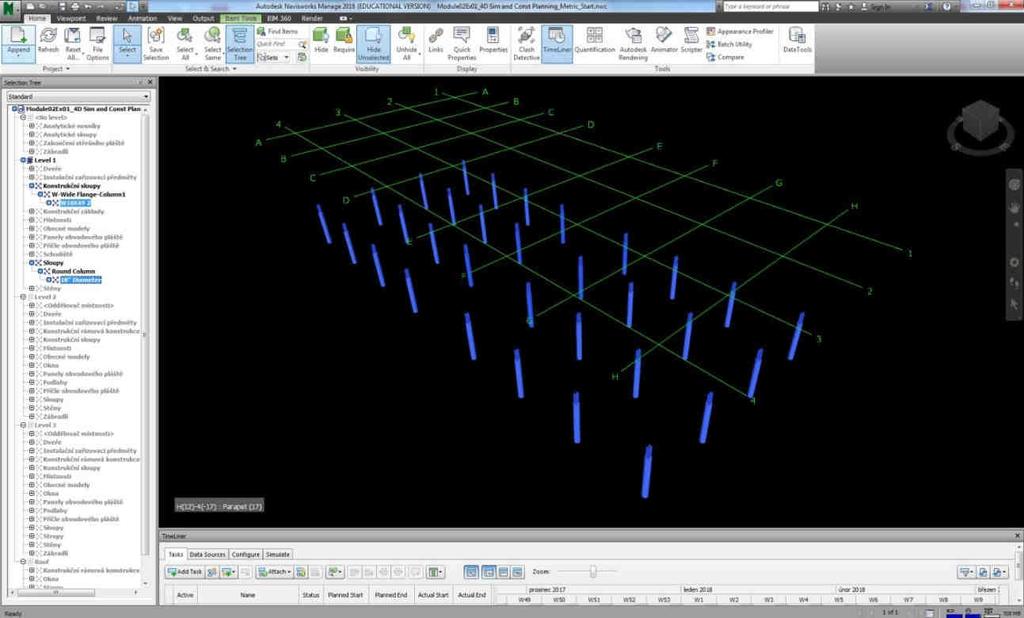This screenshot has height=618, width=1024.
Task: Open Autodesk Rendering
Action: pos(633,44)
